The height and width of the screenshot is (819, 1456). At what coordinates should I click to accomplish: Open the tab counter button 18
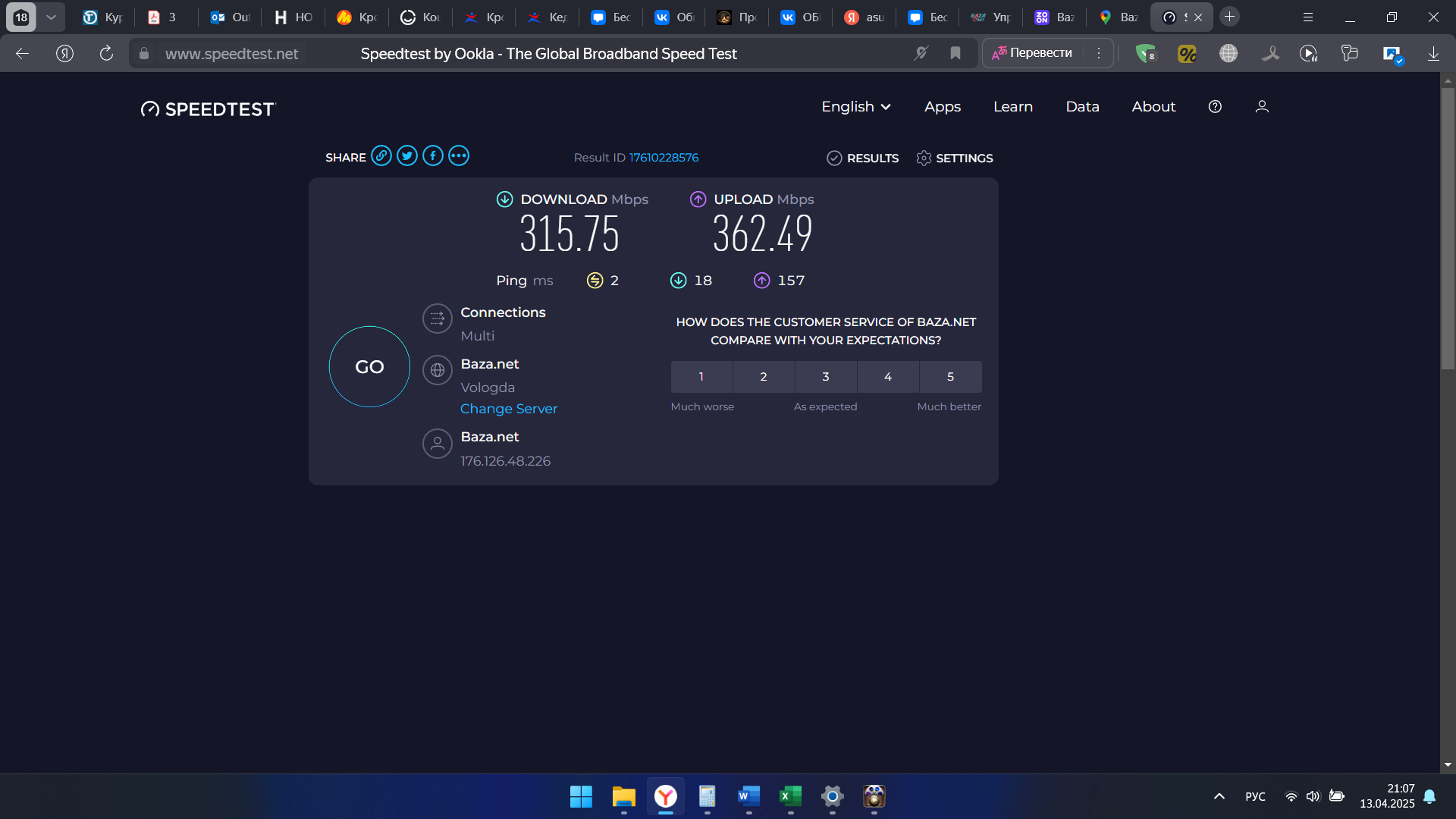[21, 17]
